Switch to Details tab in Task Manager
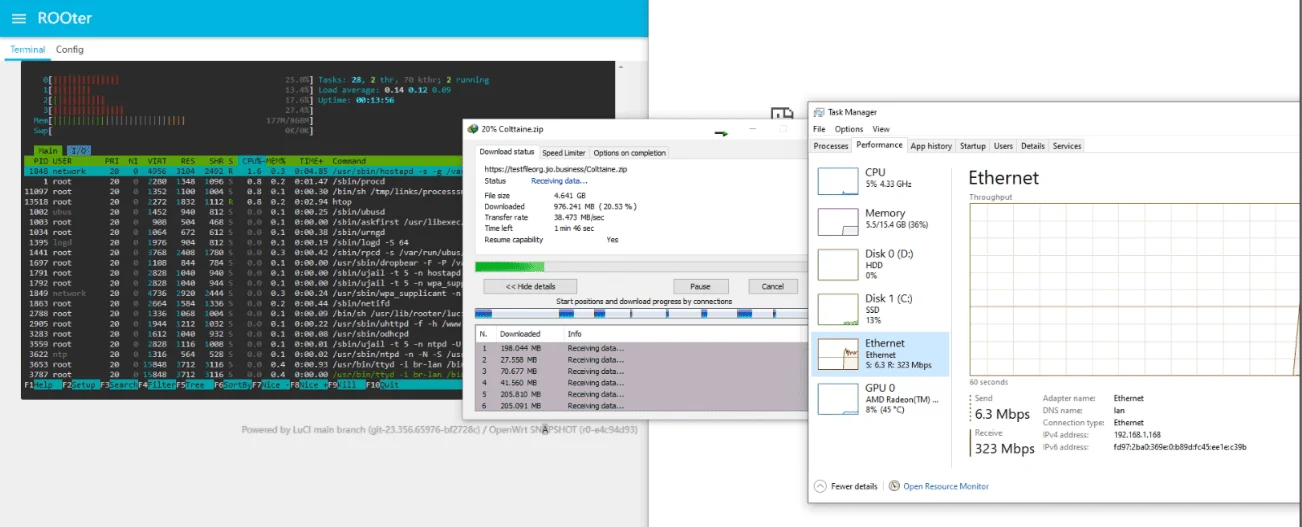The image size is (1302, 527). 1033,146
